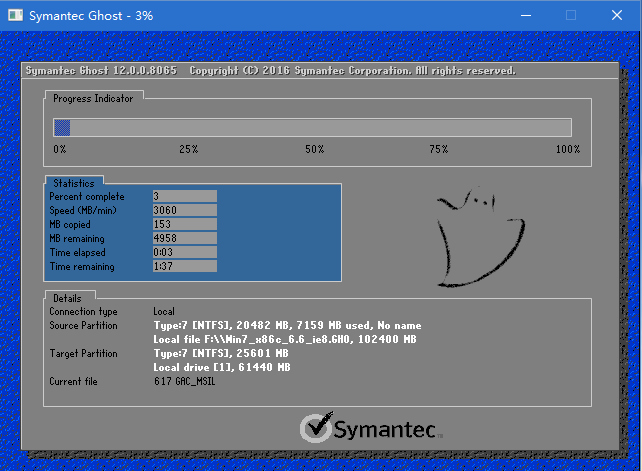
Task: Select the Statistics group label
Action: click(74, 183)
